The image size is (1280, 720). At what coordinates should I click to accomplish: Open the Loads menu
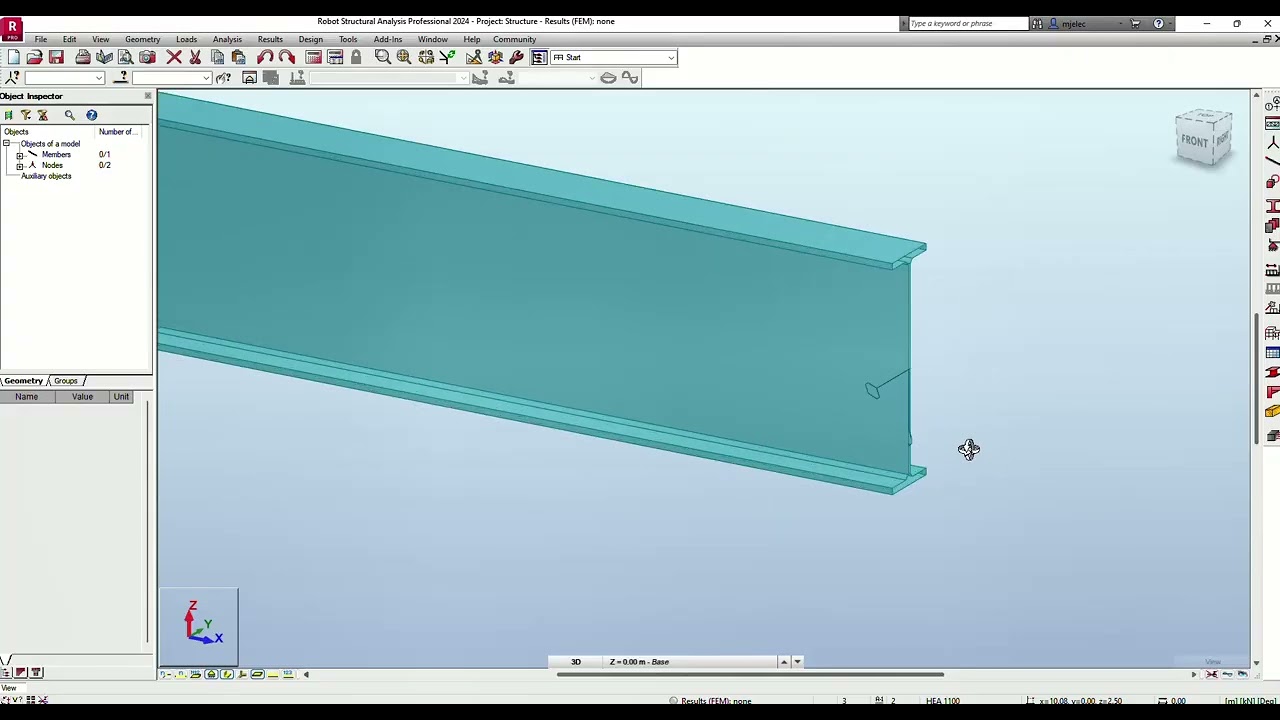(x=186, y=39)
